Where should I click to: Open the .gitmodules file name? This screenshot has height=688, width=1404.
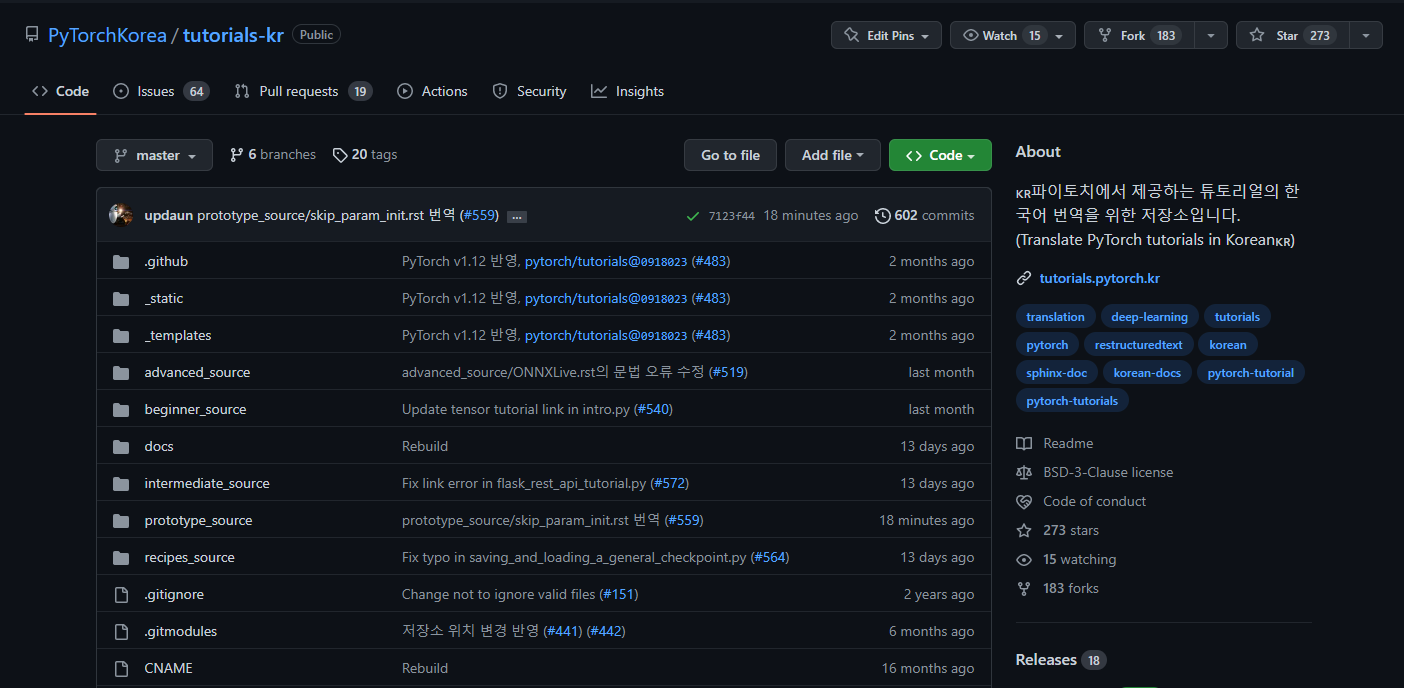click(x=180, y=631)
